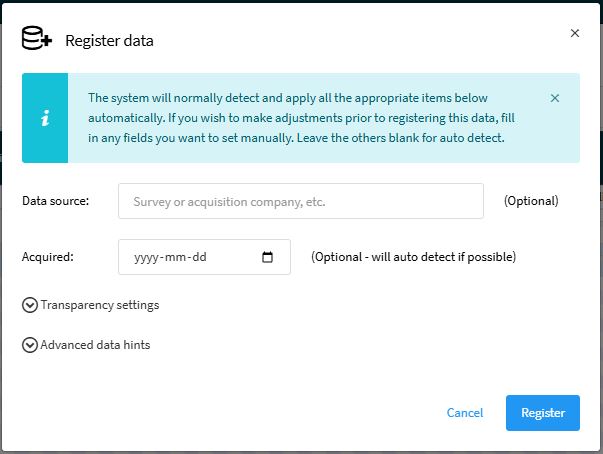Click the Register data title text
Image resolution: width=603 pixels, height=454 pixels.
tap(109, 40)
